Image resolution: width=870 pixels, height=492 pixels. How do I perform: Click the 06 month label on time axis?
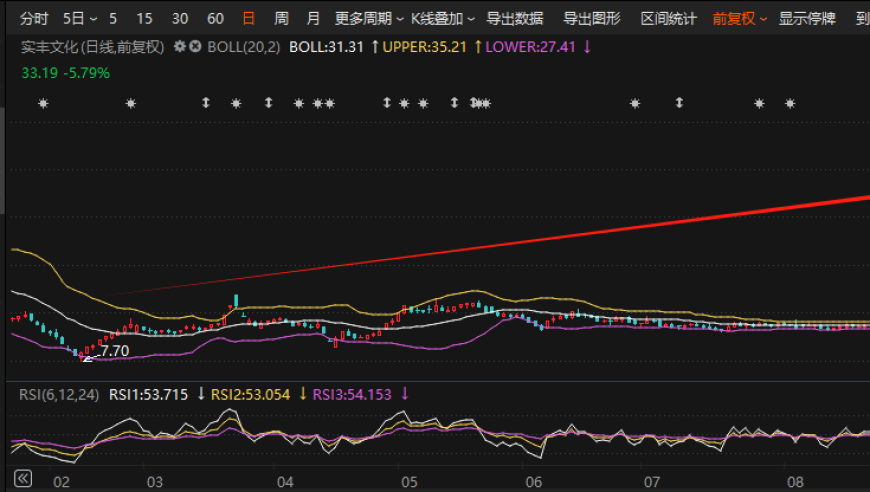pyautogui.click(x=534, y=482)
